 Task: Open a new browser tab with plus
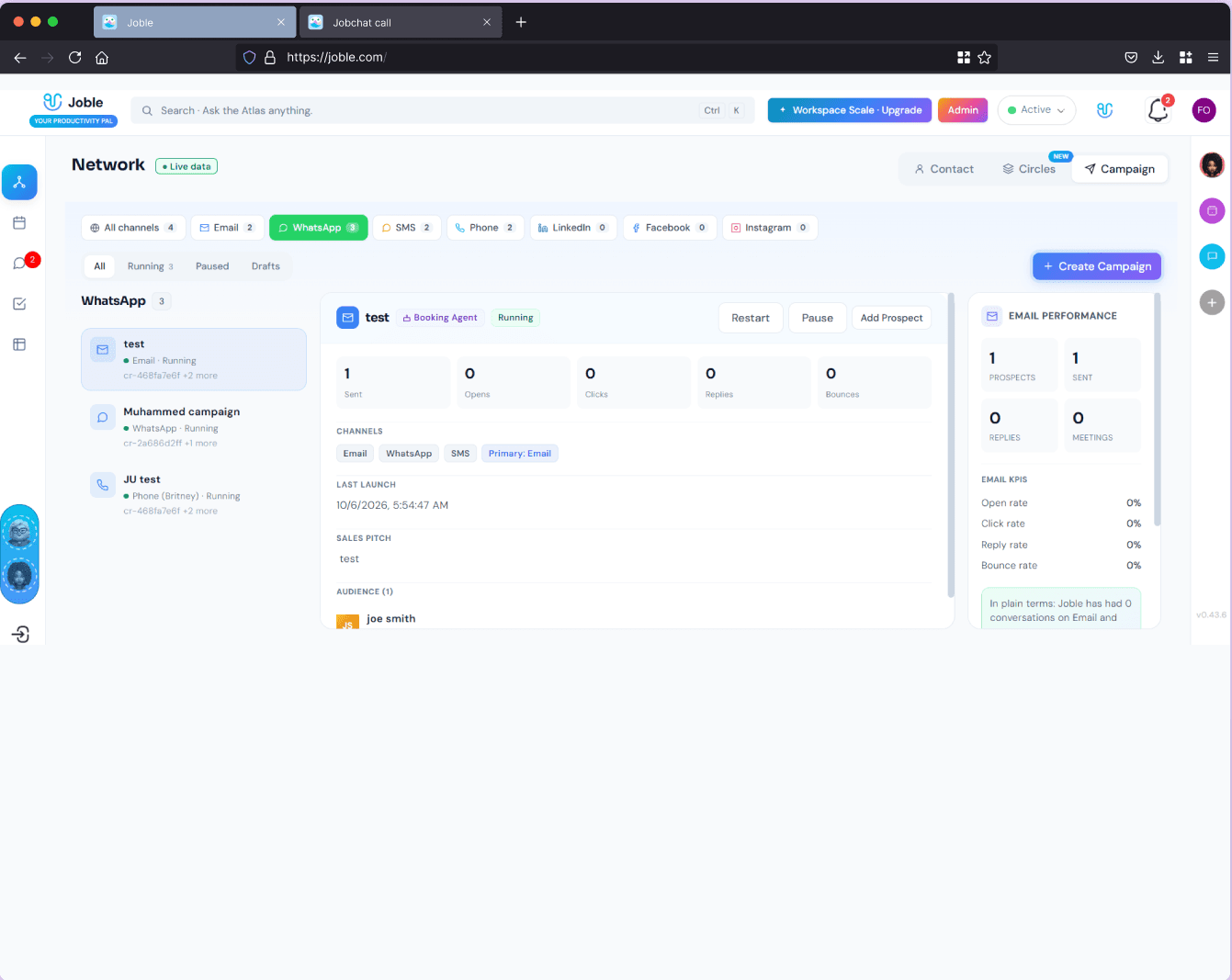coord(521,22)
